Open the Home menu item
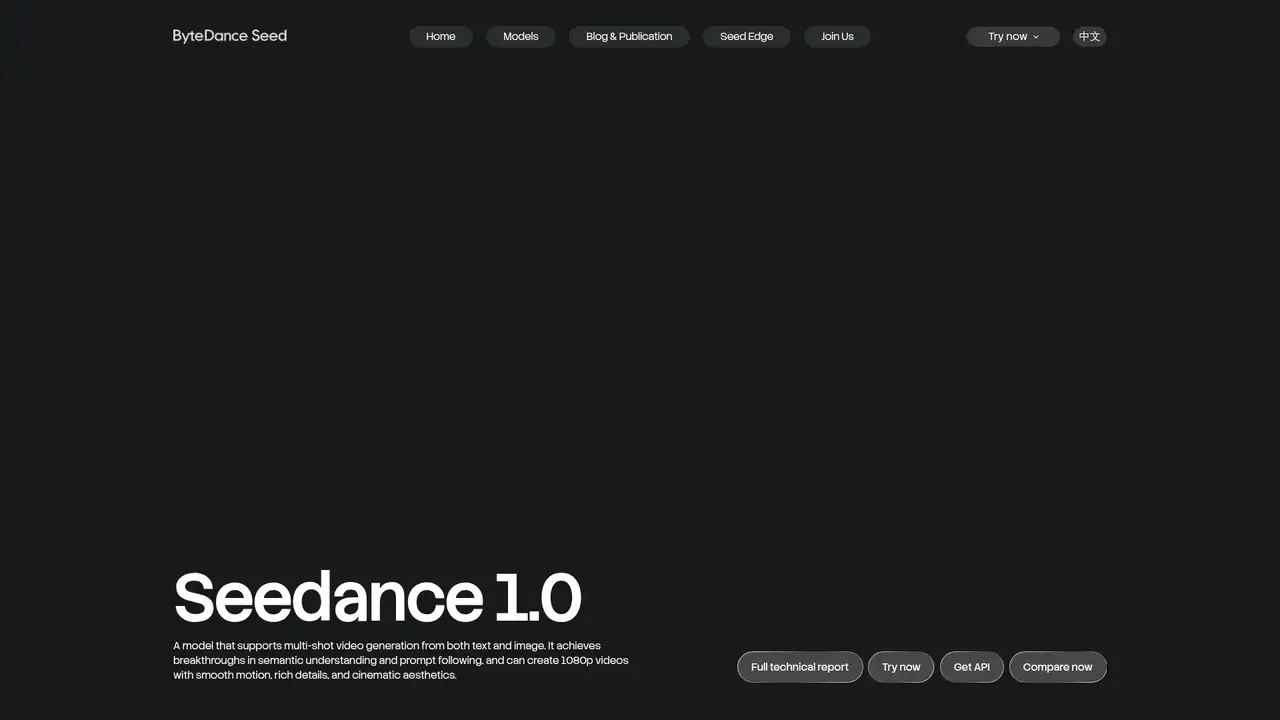 (x=441, y=37)
